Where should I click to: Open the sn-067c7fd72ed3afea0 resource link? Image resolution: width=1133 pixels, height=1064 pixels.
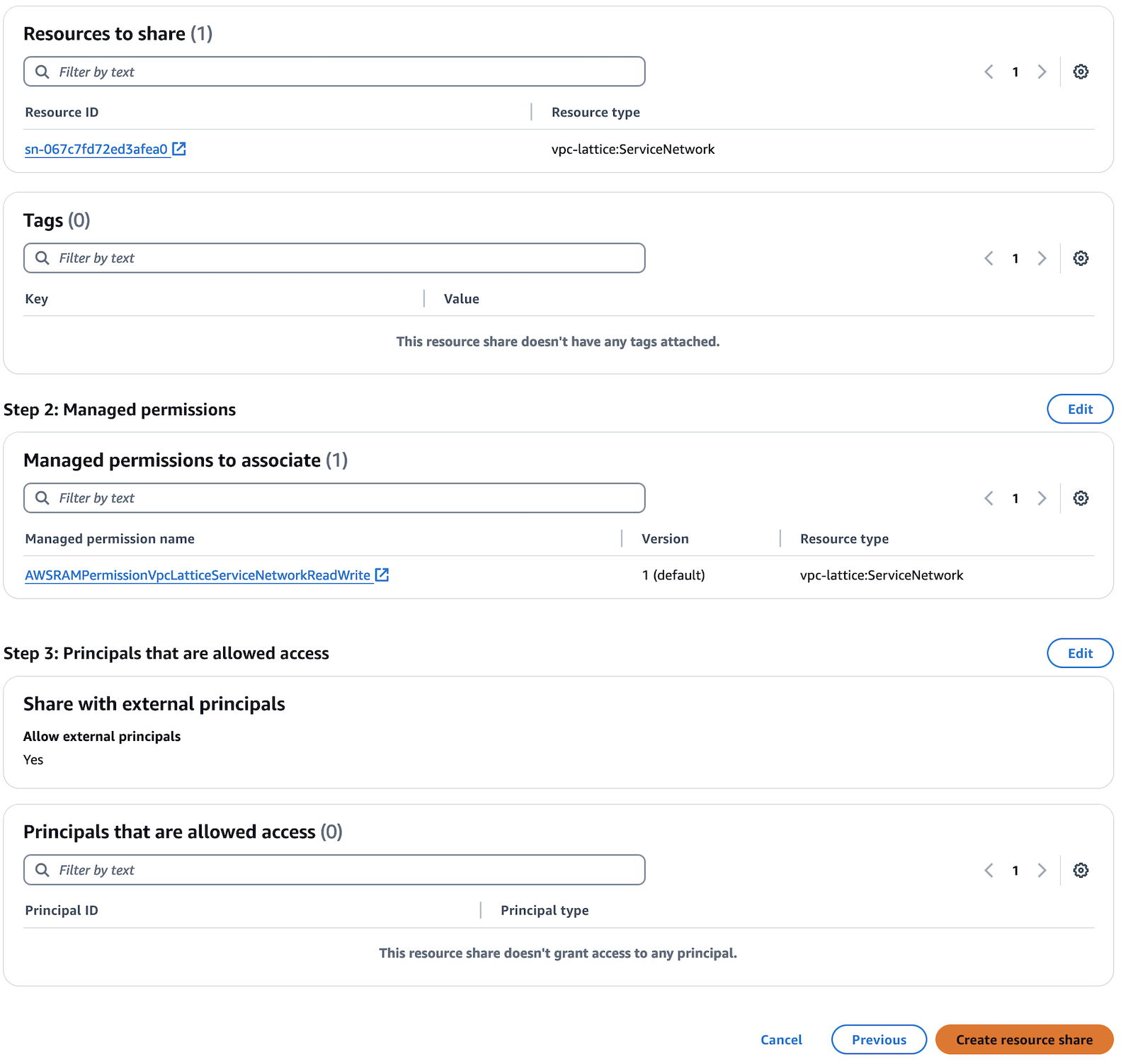tap(96, 149)
